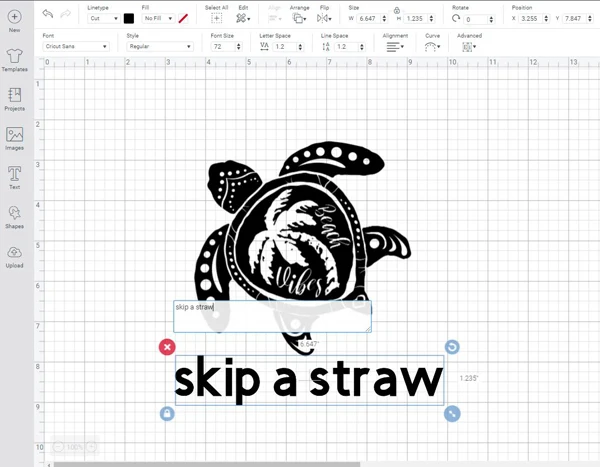Click the Font Size 72 field
This screenshot has width=600, height=467.
[223, 47]
